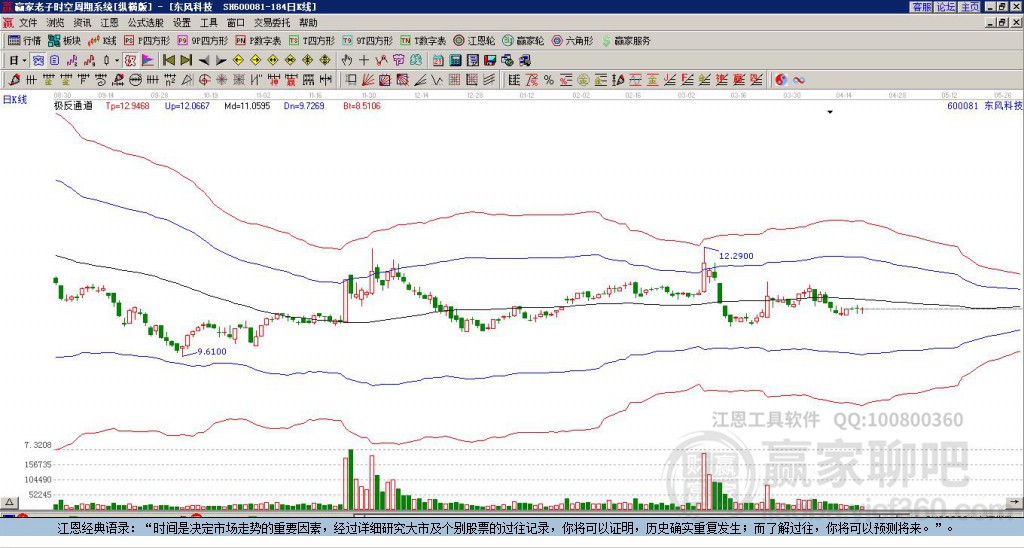Screen dimensions: 1024x548
Task: Open the calendar icon tool
Action: [438, 61]
